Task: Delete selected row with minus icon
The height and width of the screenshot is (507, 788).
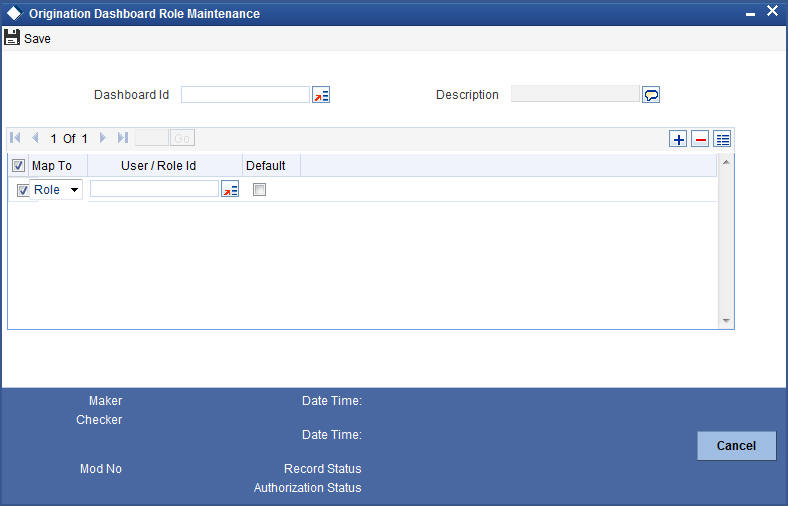Action: coord(700,139)
